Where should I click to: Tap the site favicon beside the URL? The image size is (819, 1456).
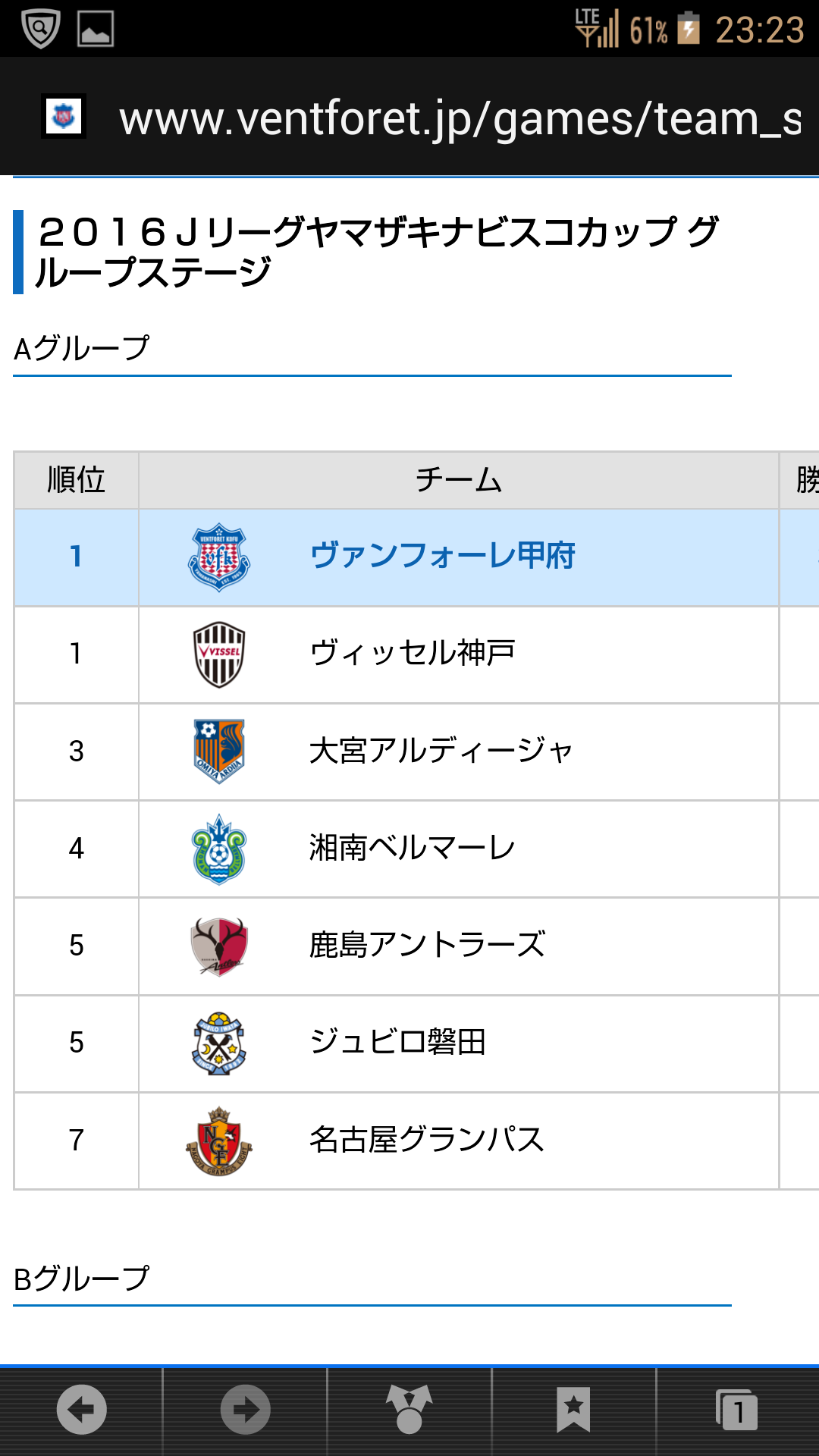(64, 116)
